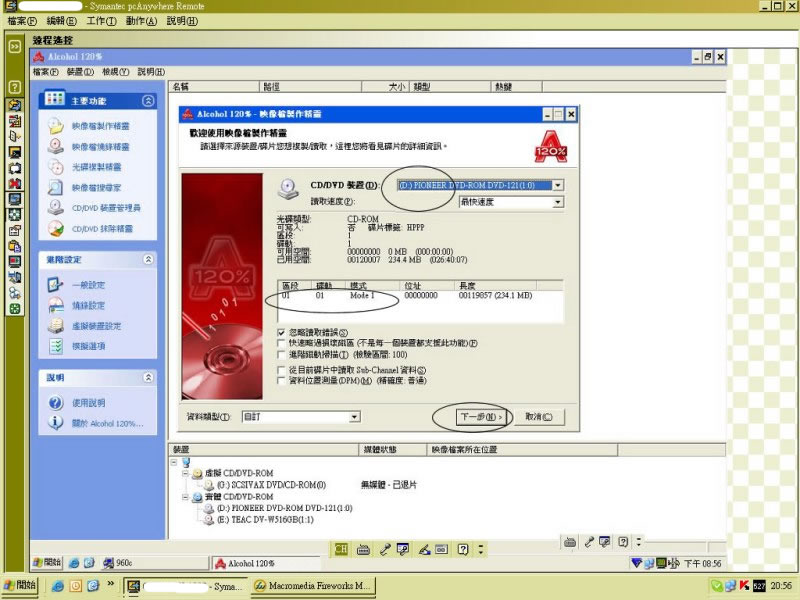Click the 大小 size column header
The image size is (800, 600).
(x=385, y=87)
